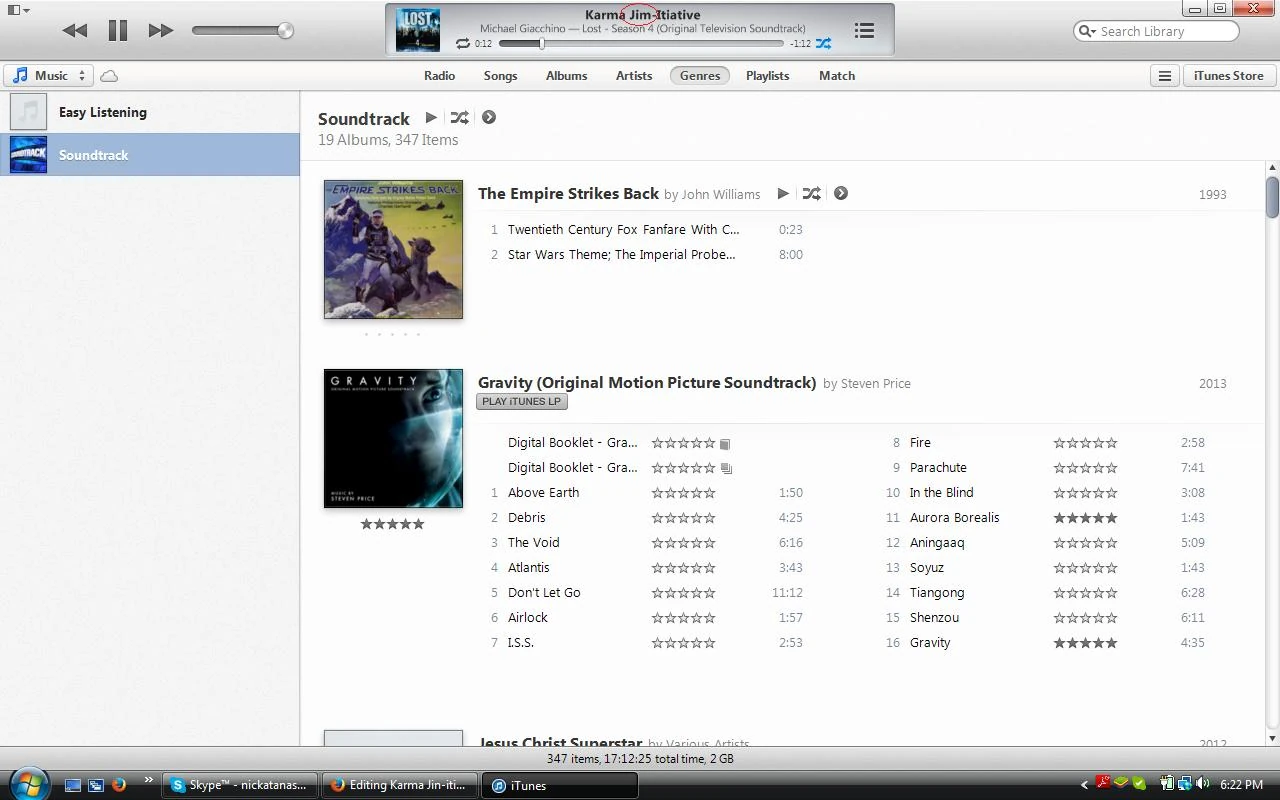The height and width of the screenshot is (800, 1280).
Task: Click the PLAY iTUNES LP button
Action: [x=522, y=401]
